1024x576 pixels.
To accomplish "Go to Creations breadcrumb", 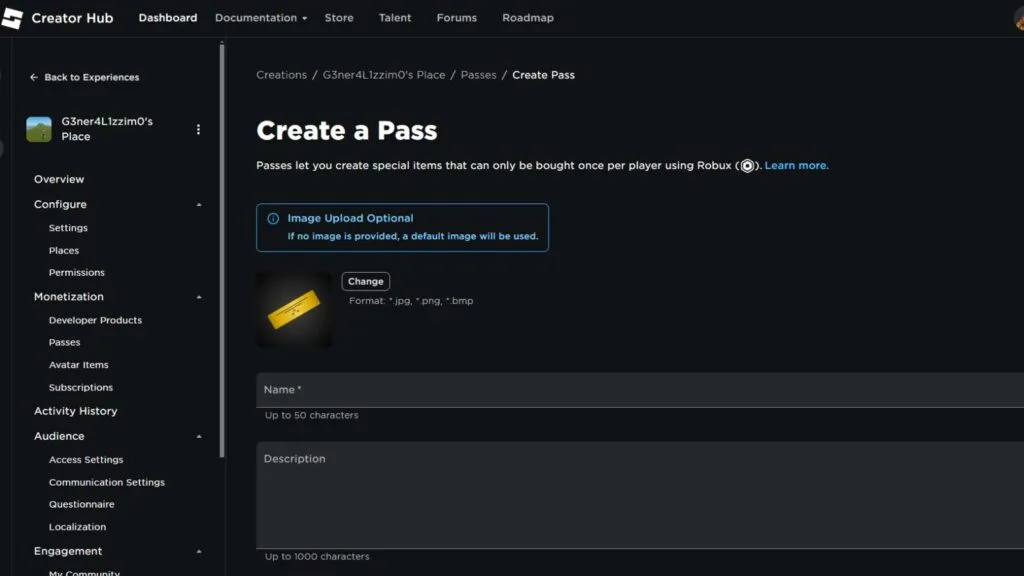I will (281, 75).
